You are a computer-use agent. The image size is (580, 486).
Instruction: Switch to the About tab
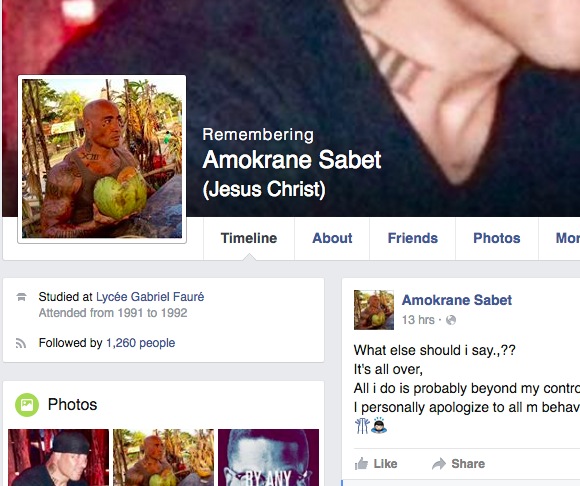coord(332,238)
